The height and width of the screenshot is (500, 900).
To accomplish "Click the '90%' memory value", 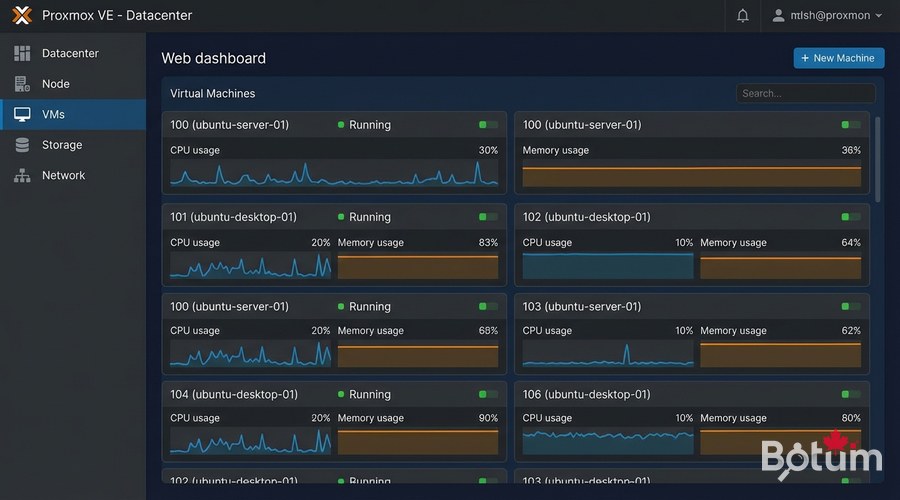I will coord(488,418).
